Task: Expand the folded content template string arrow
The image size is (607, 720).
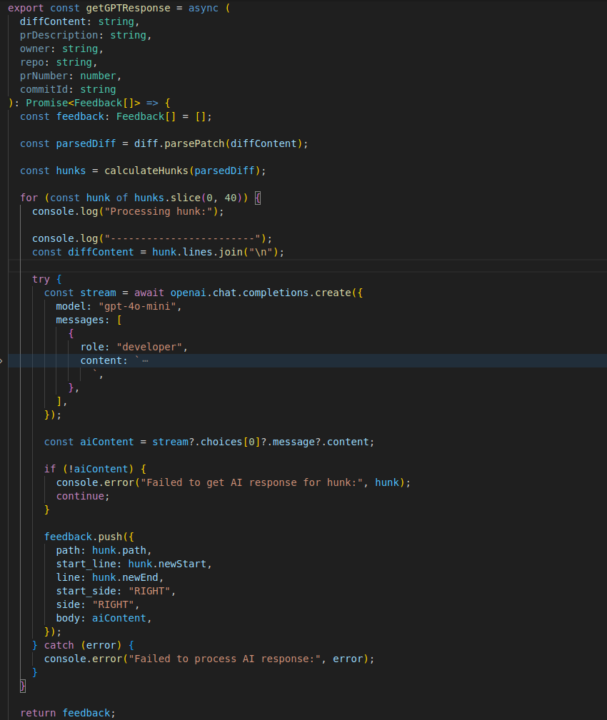Action: point(3,360)
